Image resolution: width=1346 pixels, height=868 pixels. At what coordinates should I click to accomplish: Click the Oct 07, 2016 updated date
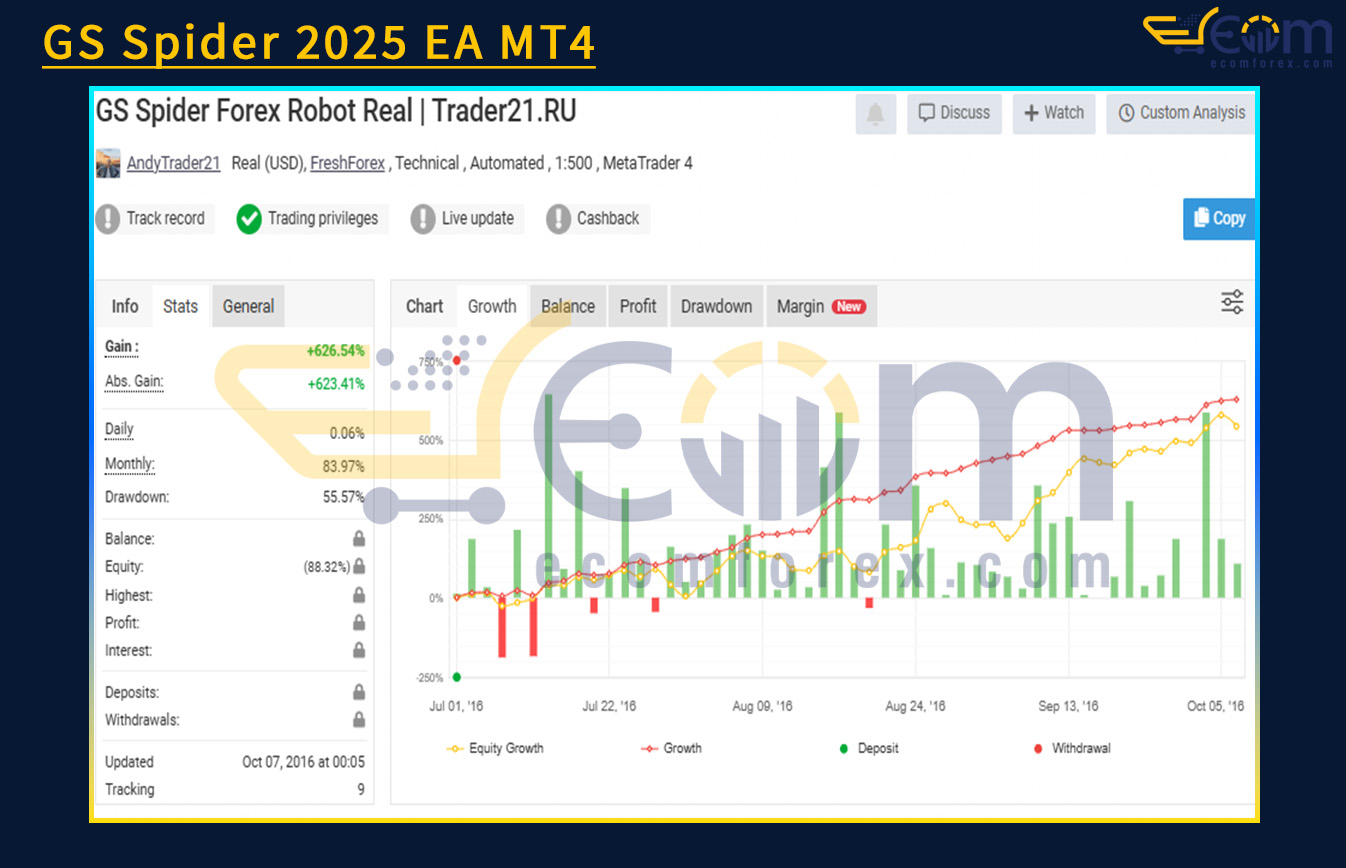coord(303,762)
